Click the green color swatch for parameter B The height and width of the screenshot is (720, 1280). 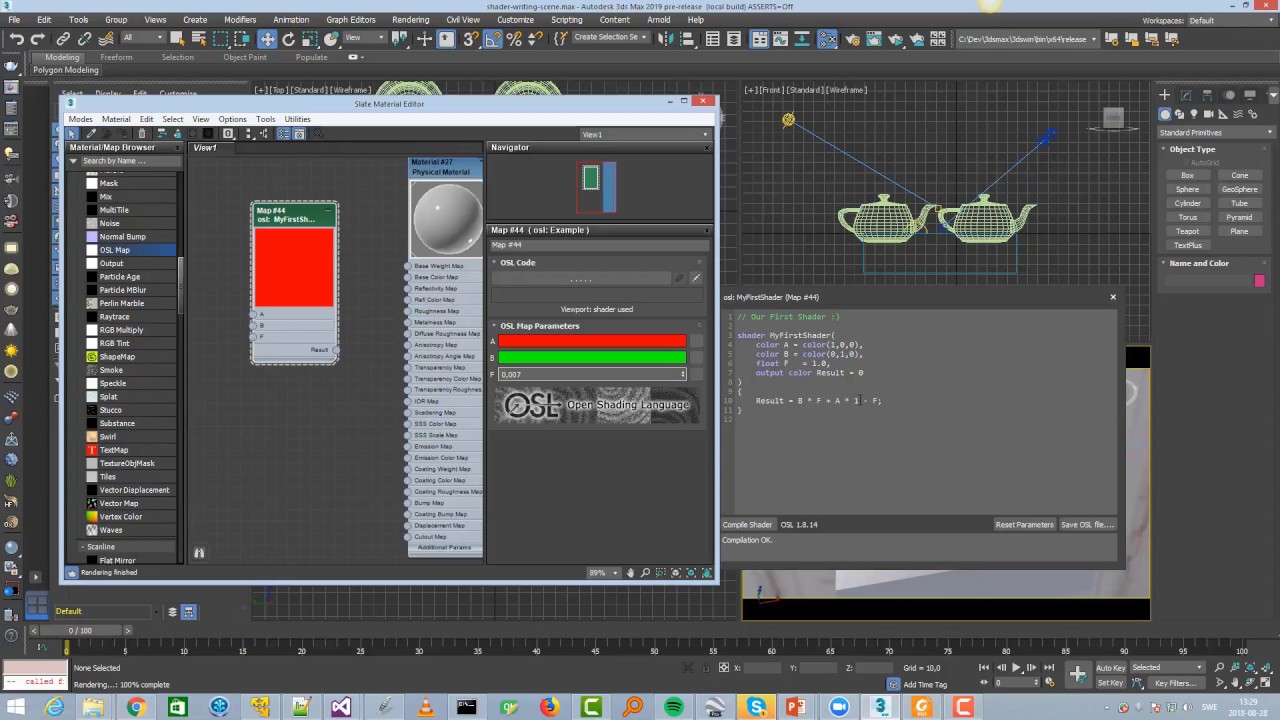coord(592,357)
